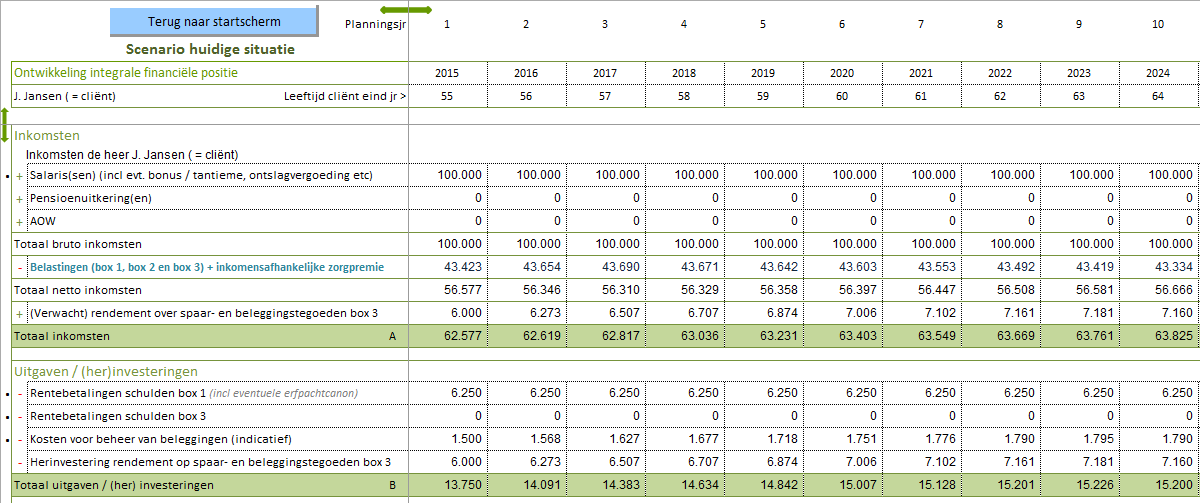1200x503 pixels.
Task: Click Totaal inkomsten value for 2019
Action: coord(763,336)
